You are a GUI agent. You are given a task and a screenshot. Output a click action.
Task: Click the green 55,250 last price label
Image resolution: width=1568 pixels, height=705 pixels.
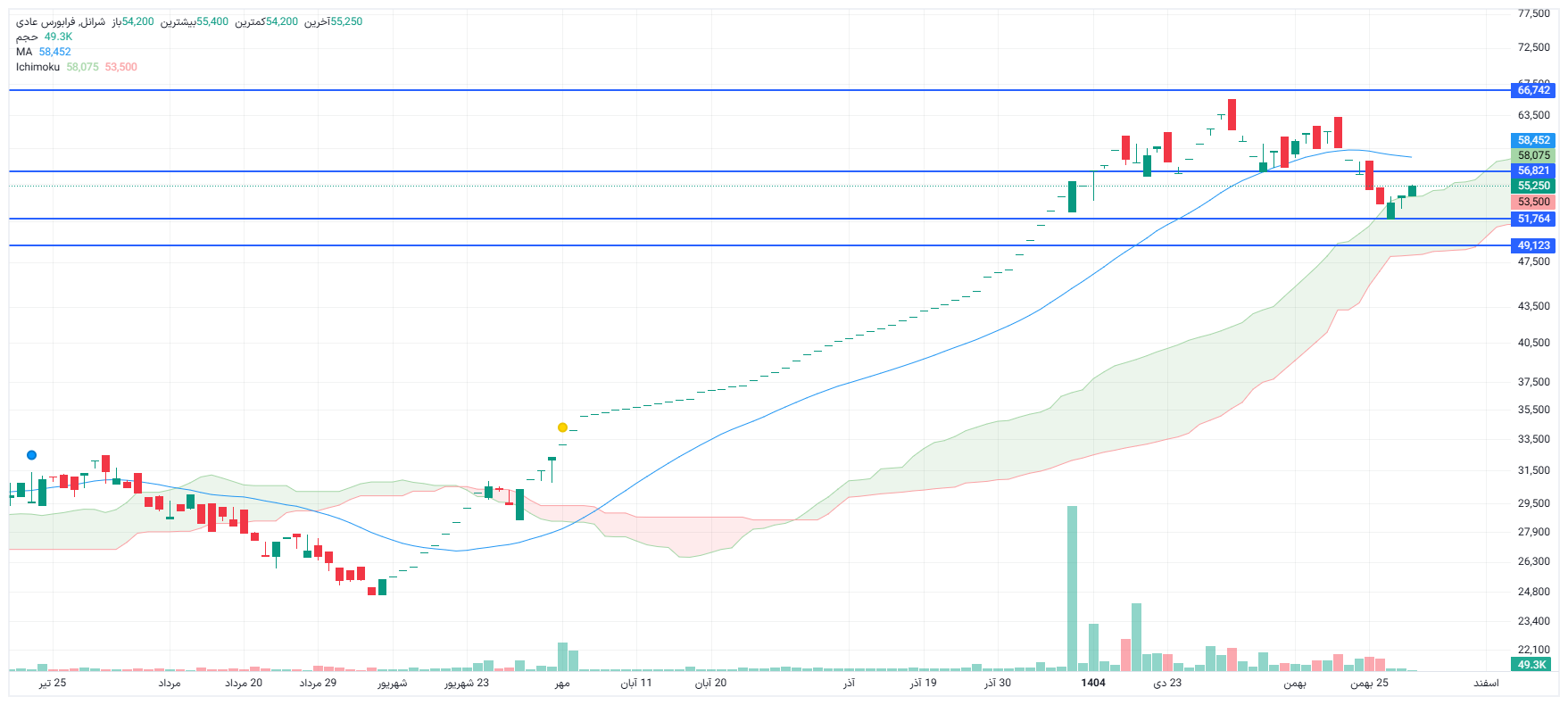pos(1533,186)
